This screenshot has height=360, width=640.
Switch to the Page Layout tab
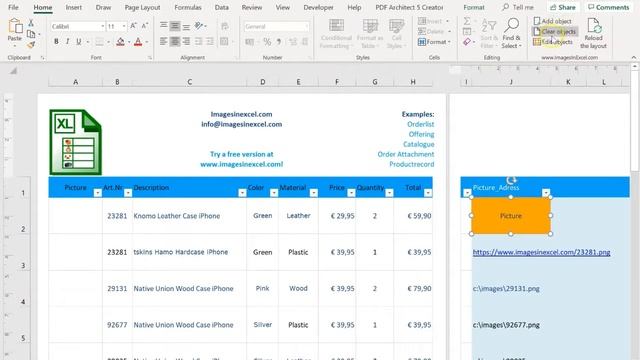coord(142,7)
